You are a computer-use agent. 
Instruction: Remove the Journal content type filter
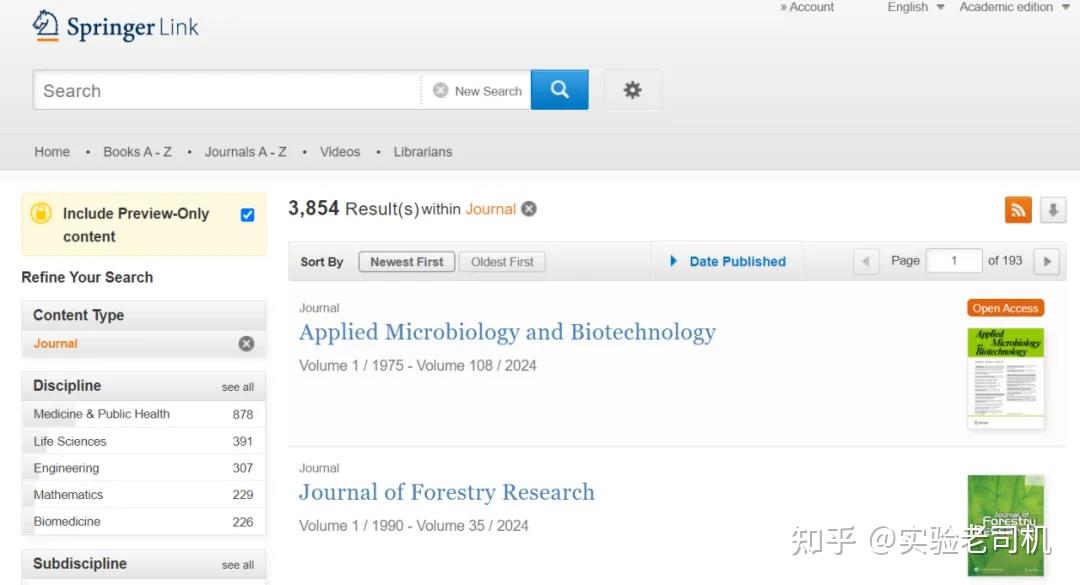[x=246, y=343]
